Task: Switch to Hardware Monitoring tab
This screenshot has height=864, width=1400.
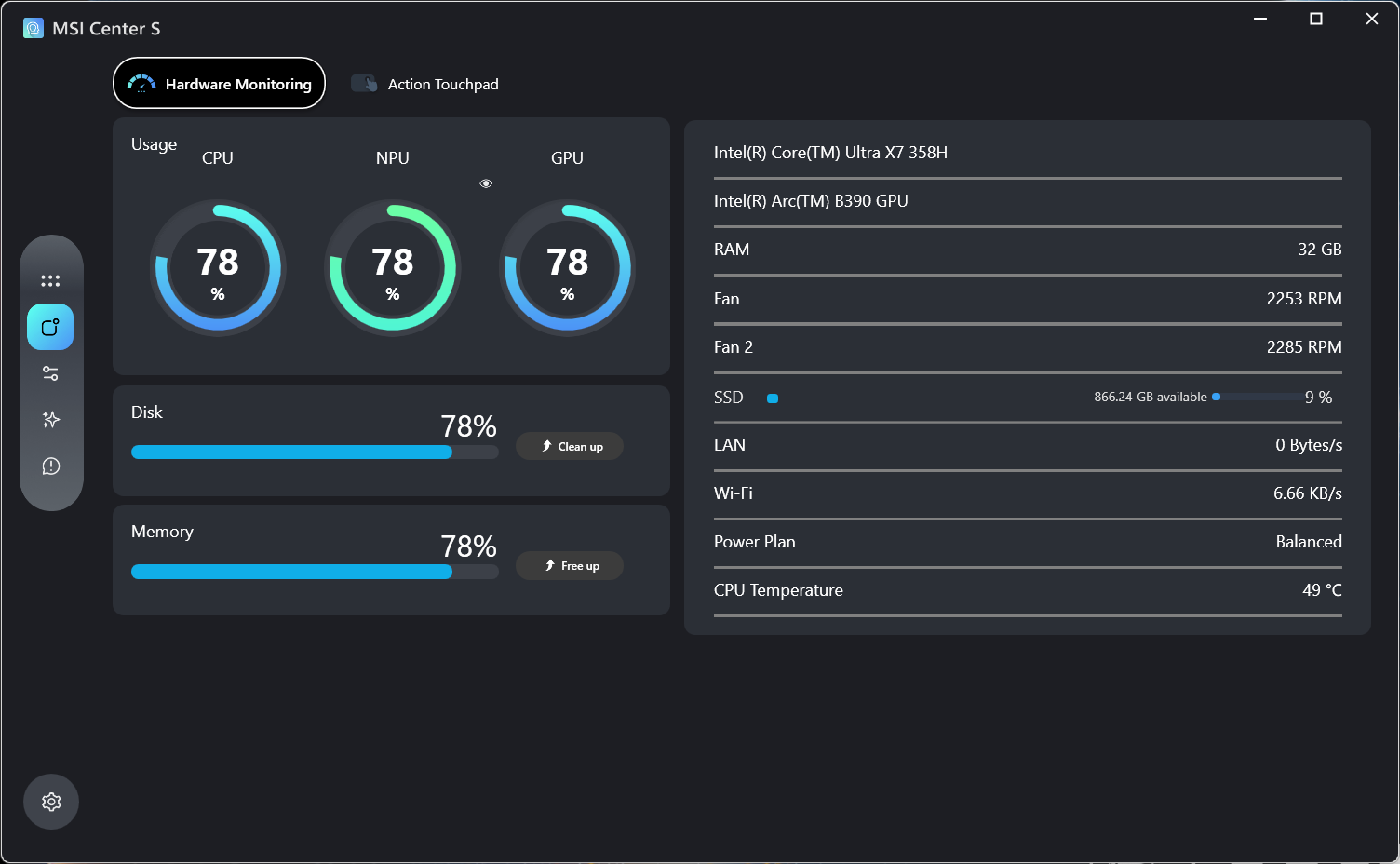Action: (219, 84)
